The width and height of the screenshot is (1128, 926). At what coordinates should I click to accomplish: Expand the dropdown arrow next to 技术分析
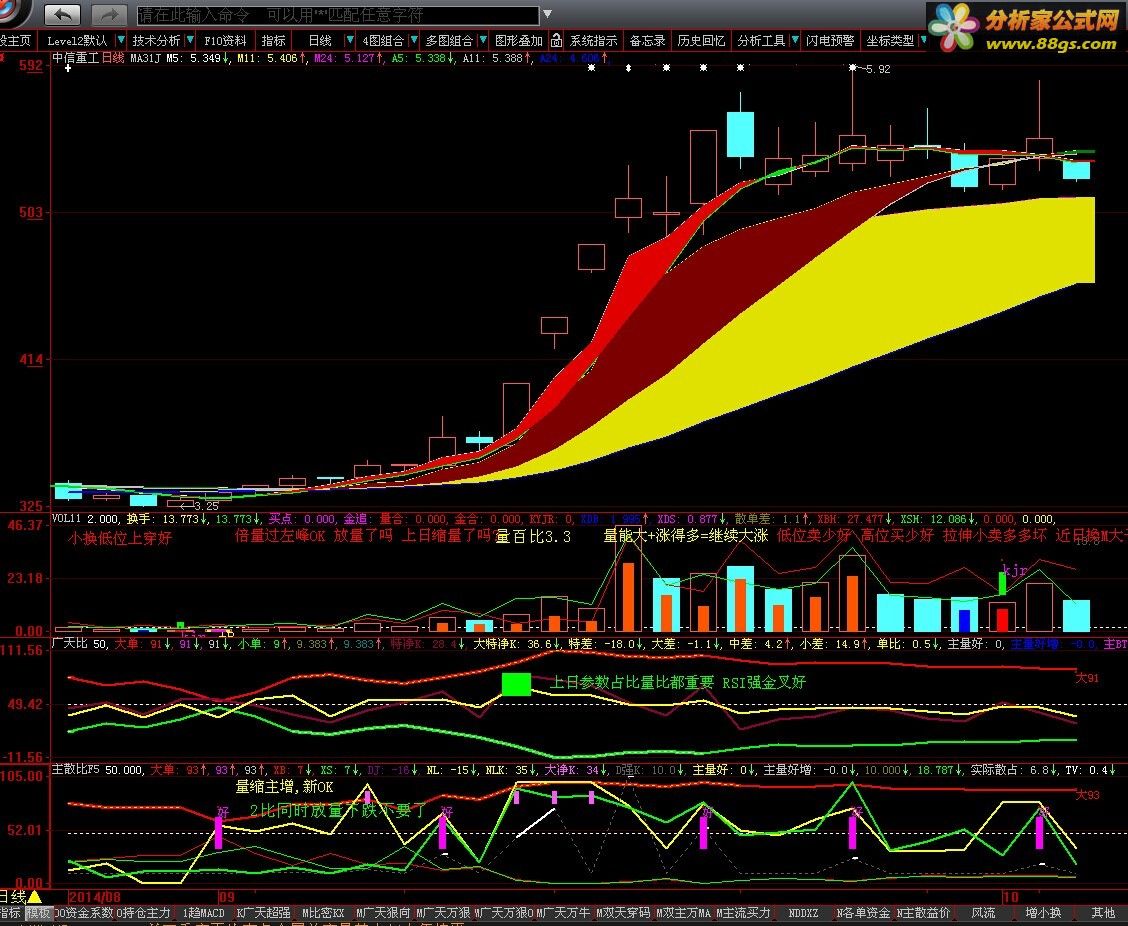click(190, 40)
